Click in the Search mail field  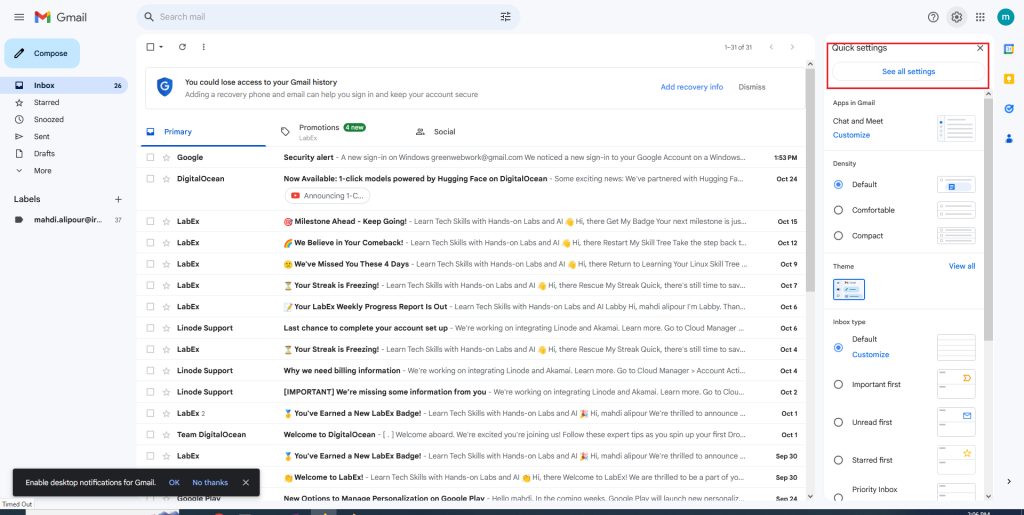tap(320, 17)
